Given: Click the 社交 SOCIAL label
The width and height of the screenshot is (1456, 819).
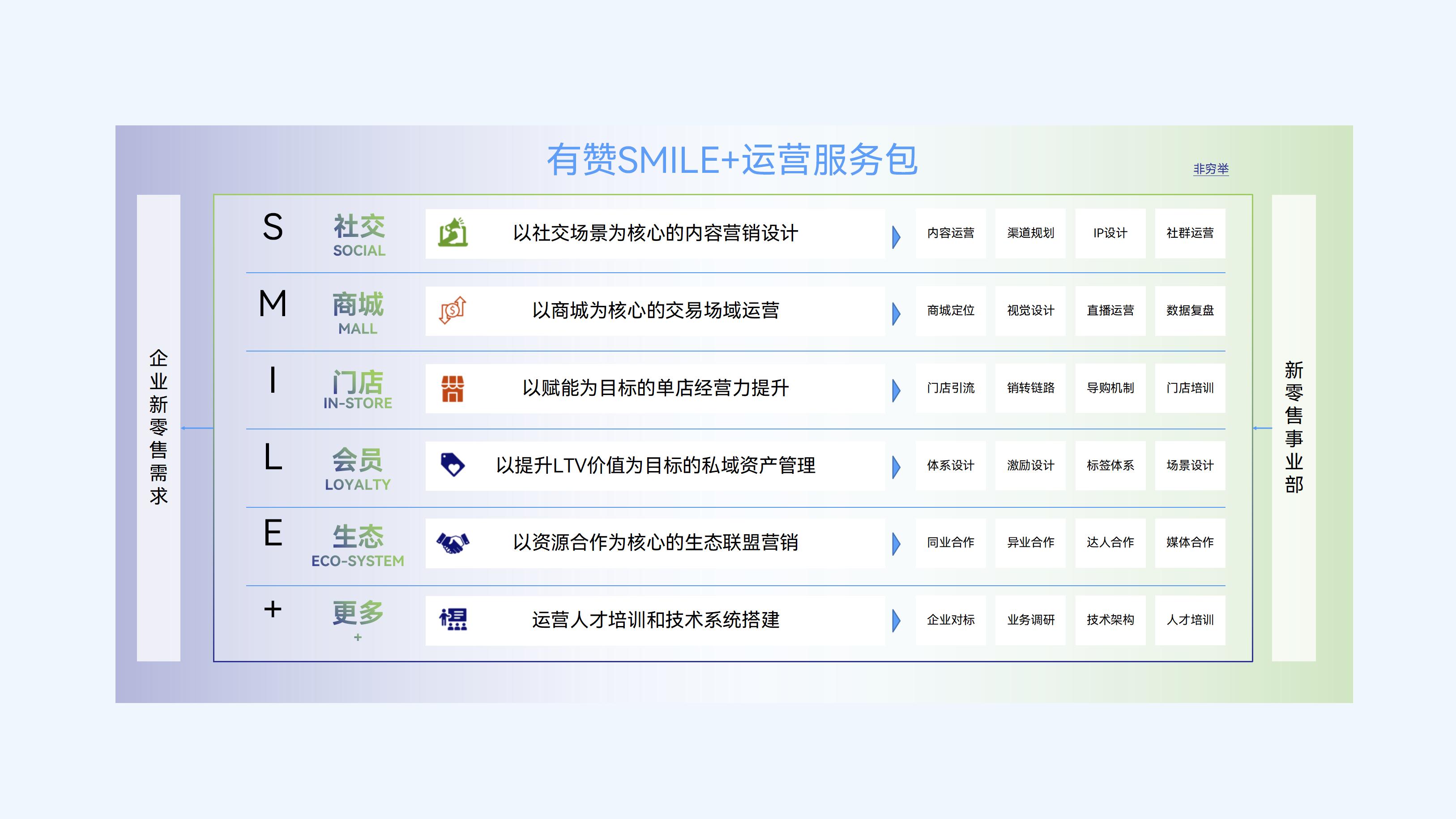Looking at the screenshot, I should click(x=359, y=235).
